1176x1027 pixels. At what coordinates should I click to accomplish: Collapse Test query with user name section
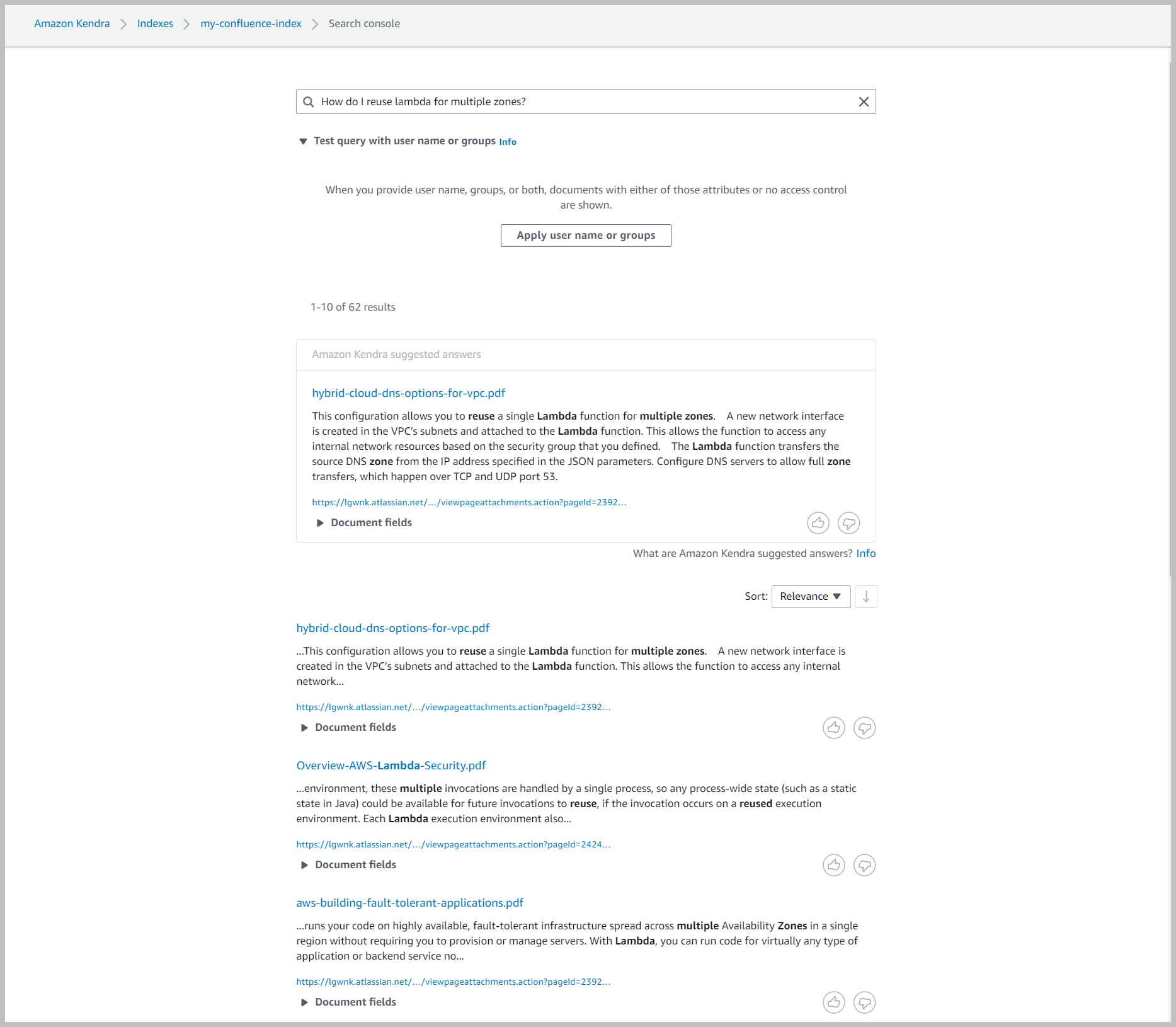[x=303, y=141]
